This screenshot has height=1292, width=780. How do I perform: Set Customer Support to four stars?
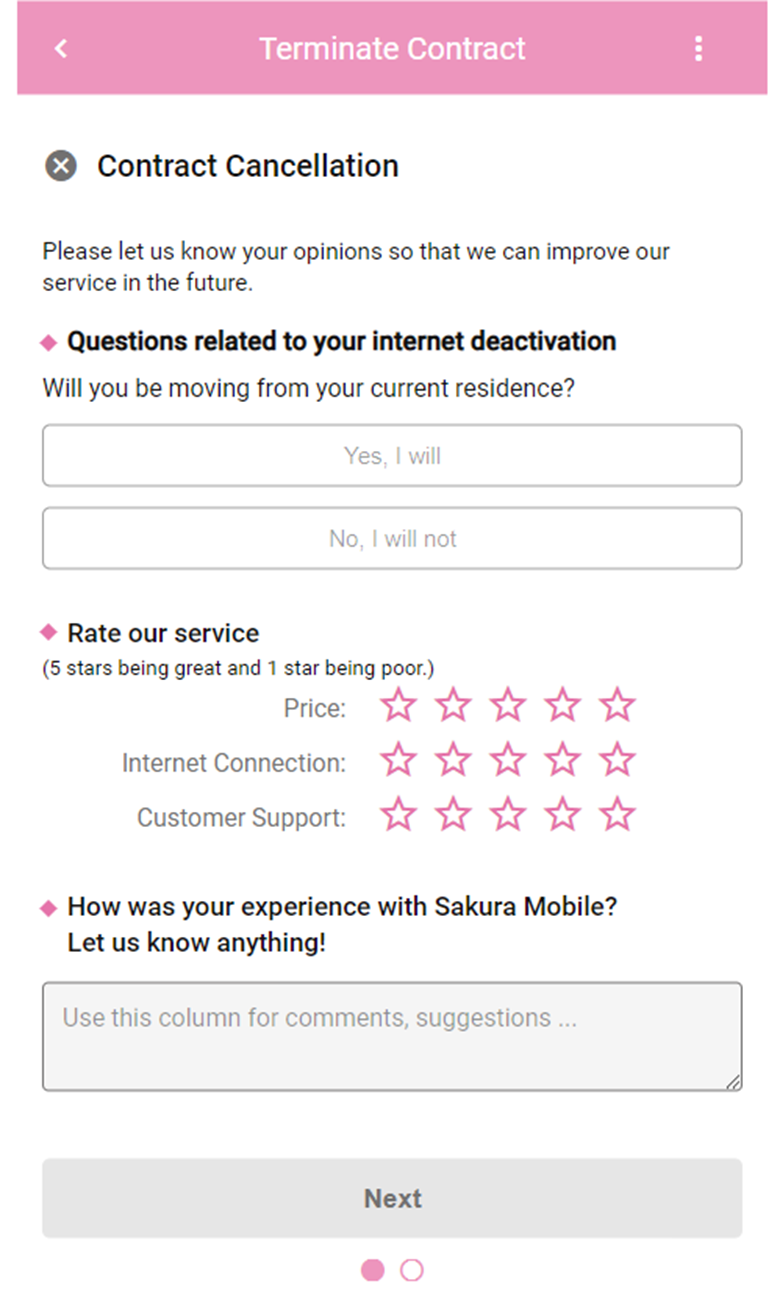(563, 815)
